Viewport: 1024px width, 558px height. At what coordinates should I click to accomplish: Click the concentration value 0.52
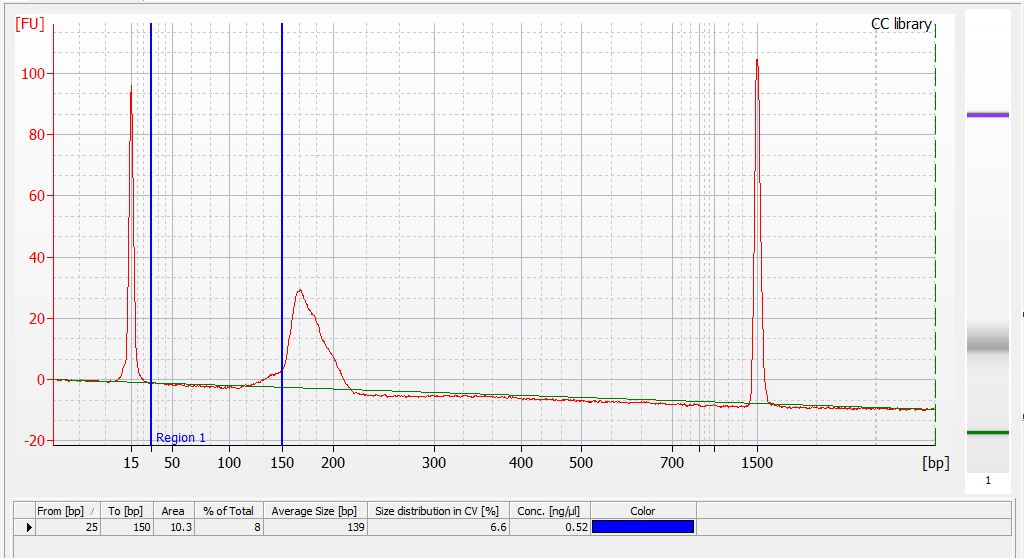click(x=549, y=527)
